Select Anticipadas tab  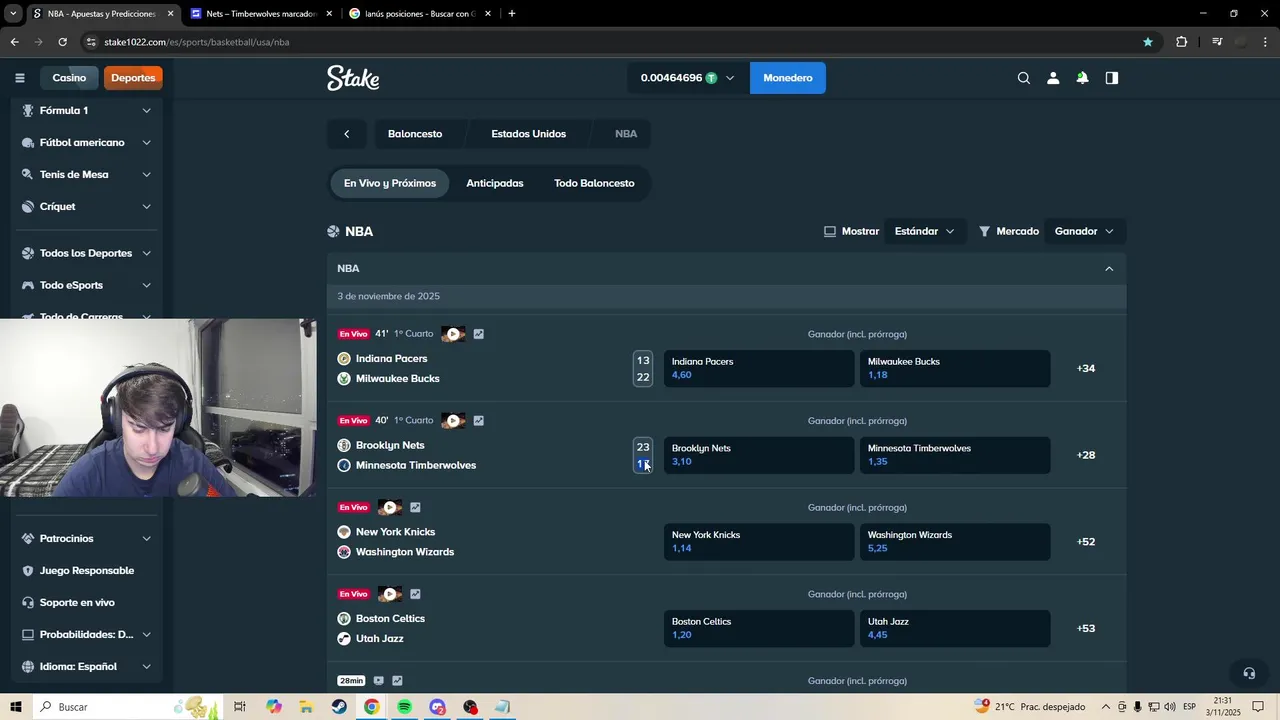[x=495, y=183]
